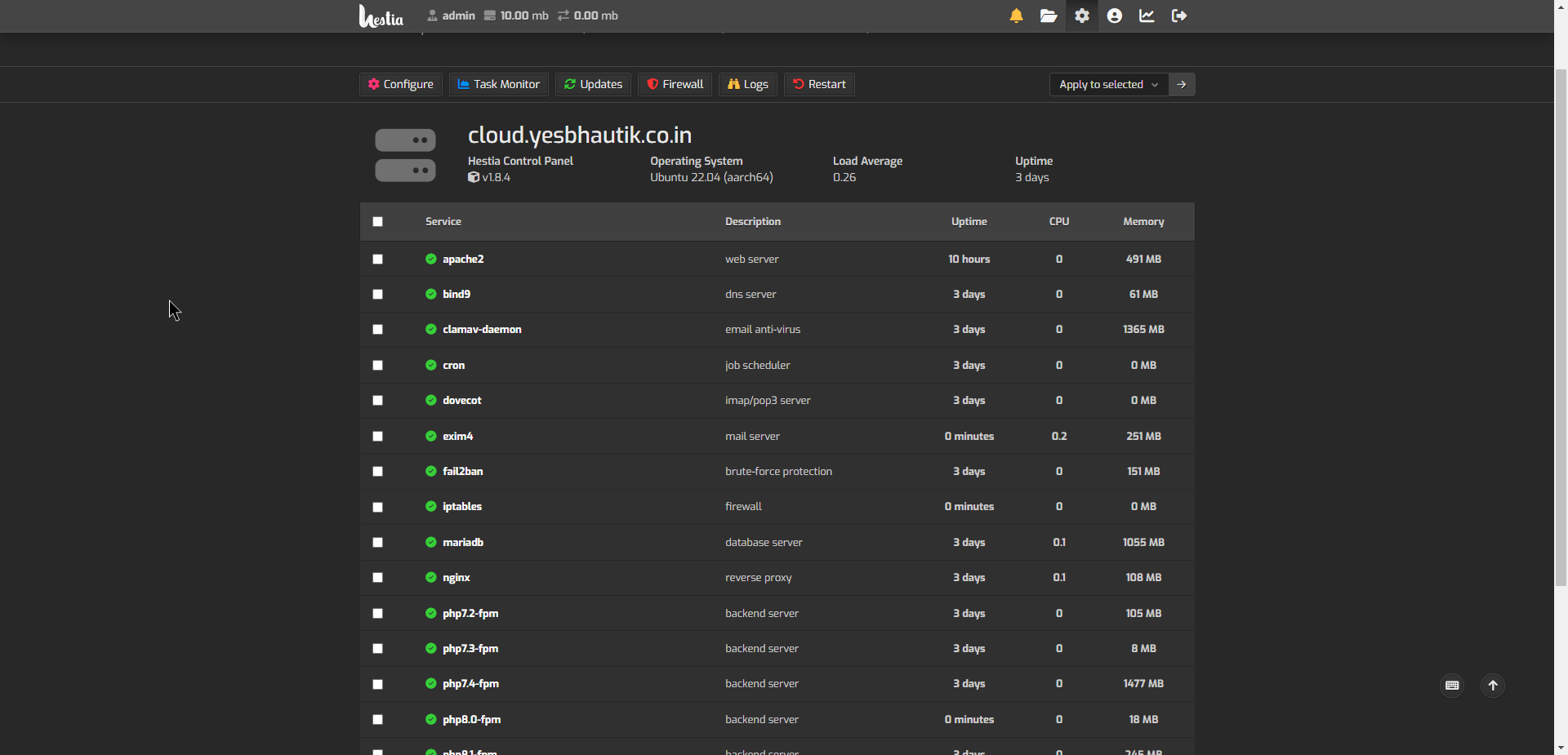Click the 10.00 mb disk usage indicator
This screenshot has width=1568, height=755.
[516, 16]
